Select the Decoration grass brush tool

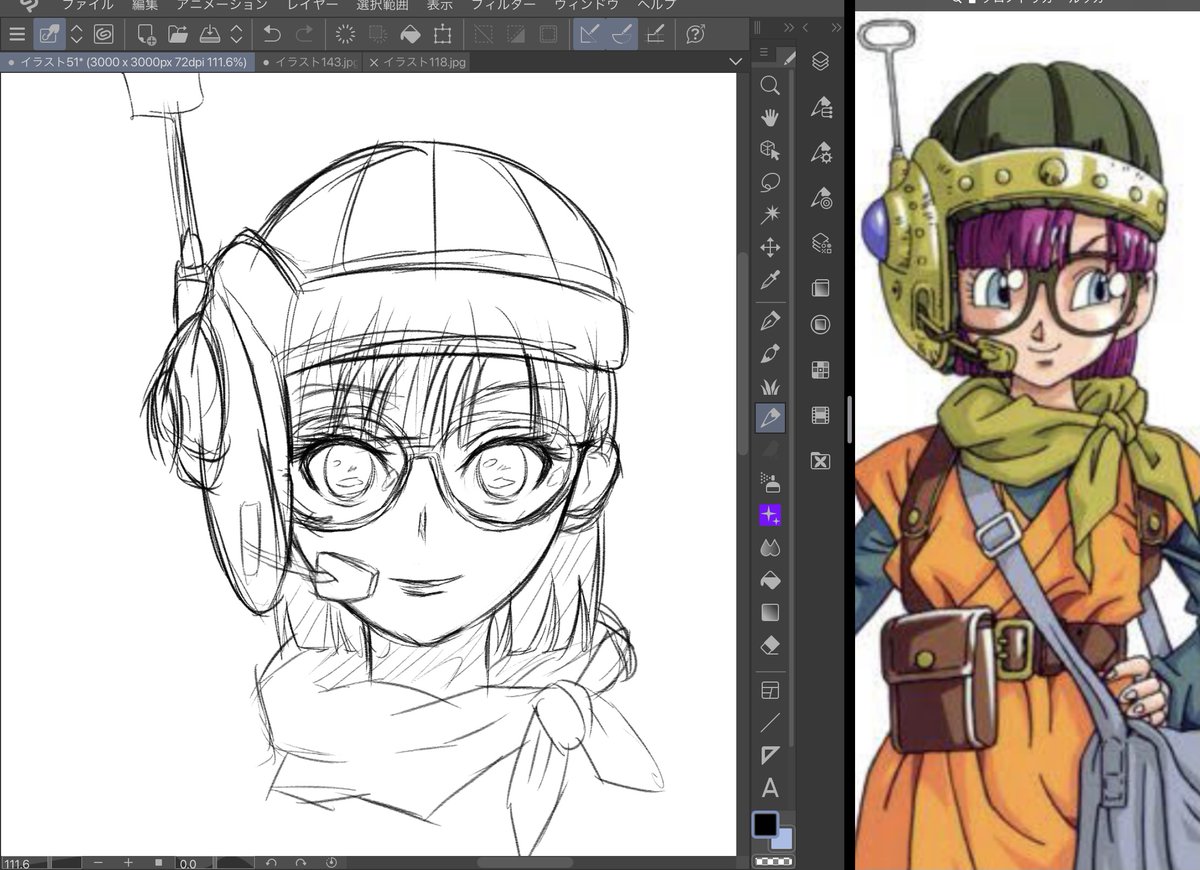tap(770, 386)
